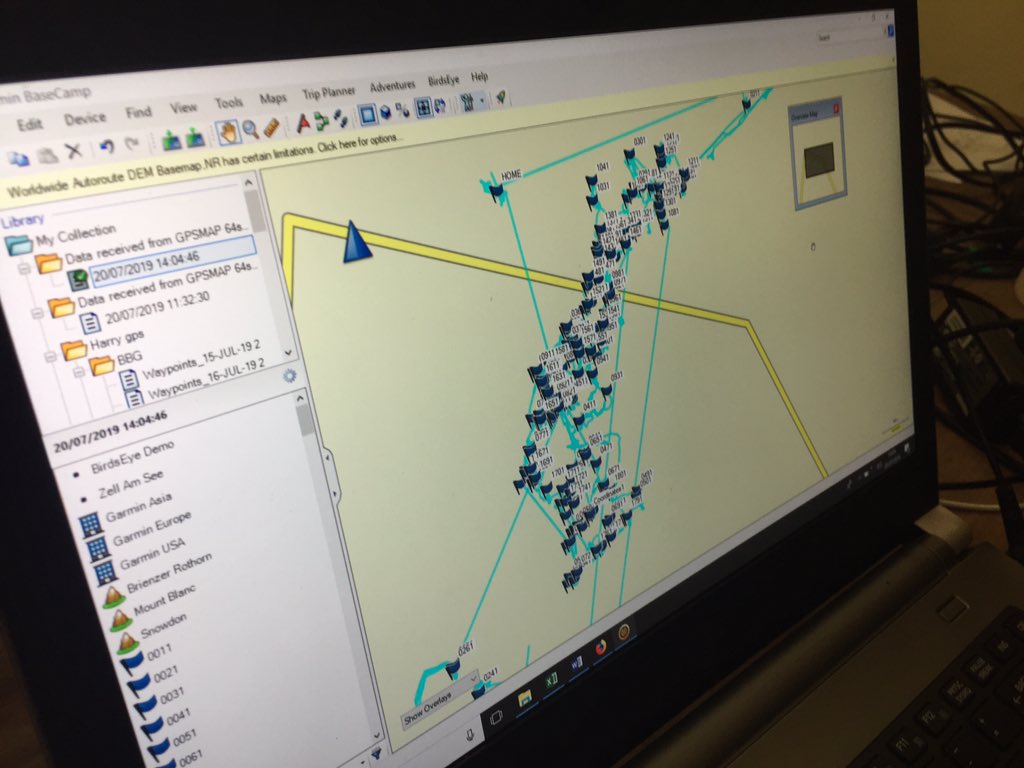Close the Overview Map mini window
1024x768 pixels.
835,109
